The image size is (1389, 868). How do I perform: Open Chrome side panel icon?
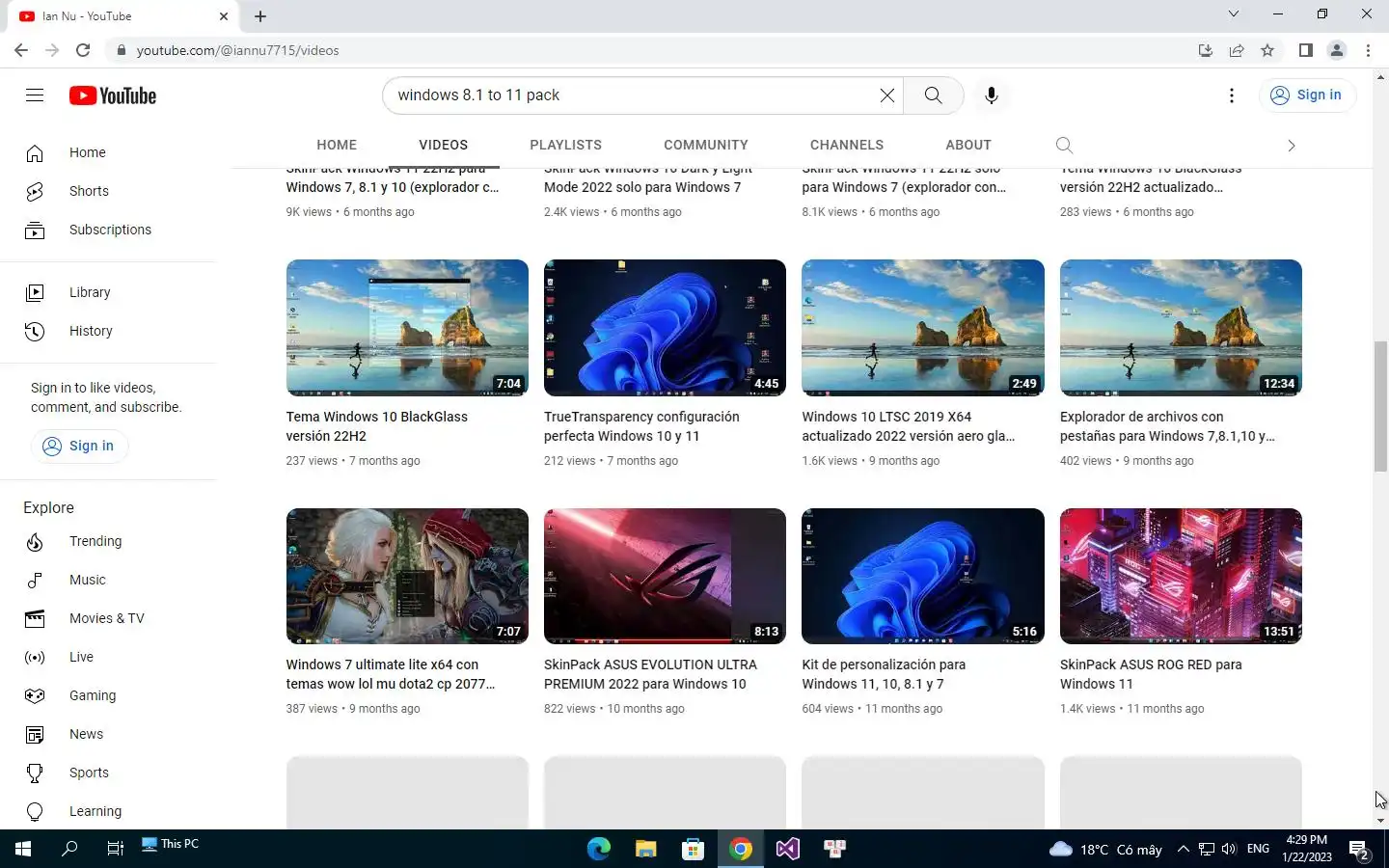tap(1305, 50)
